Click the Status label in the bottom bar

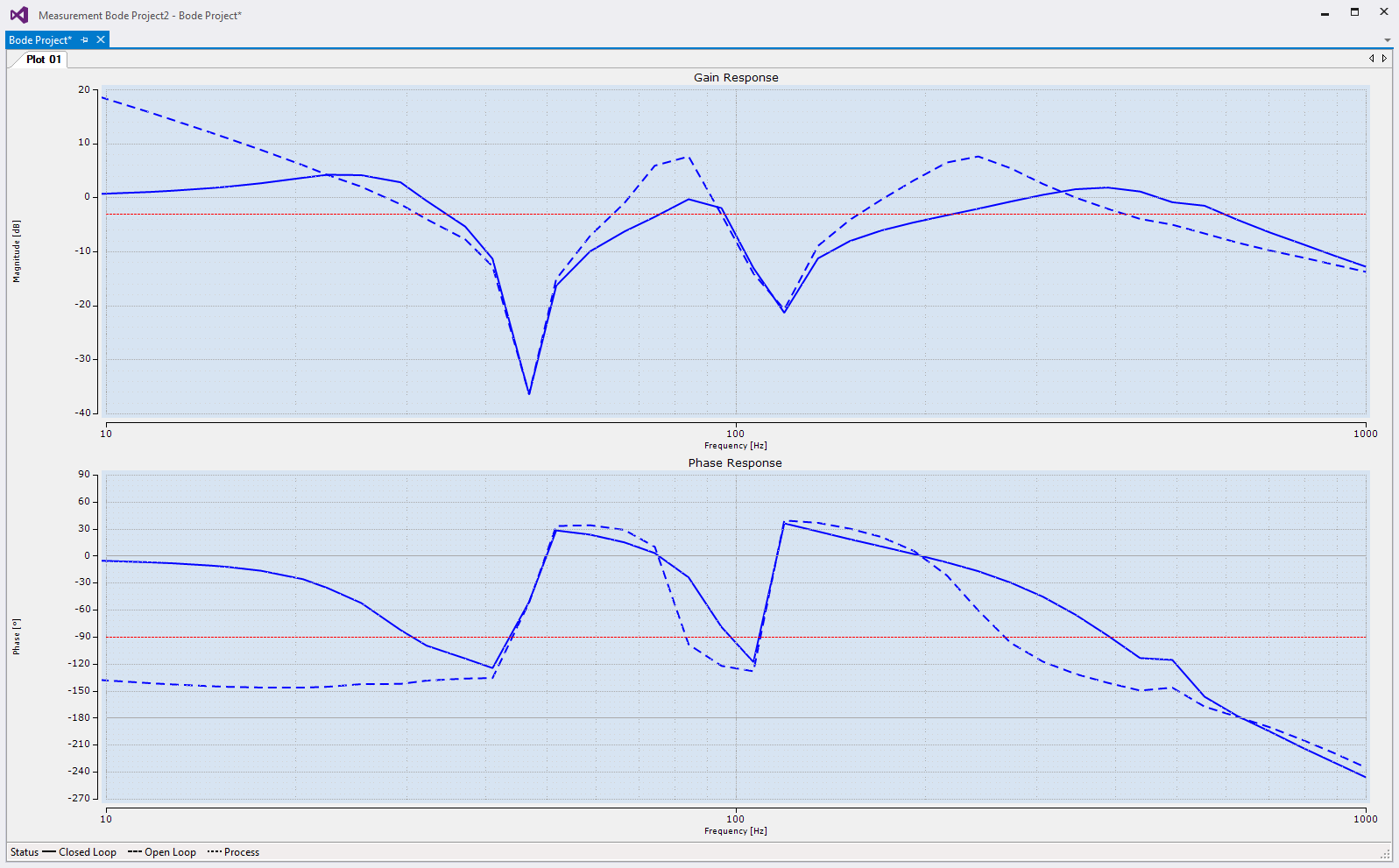(25, 852)
